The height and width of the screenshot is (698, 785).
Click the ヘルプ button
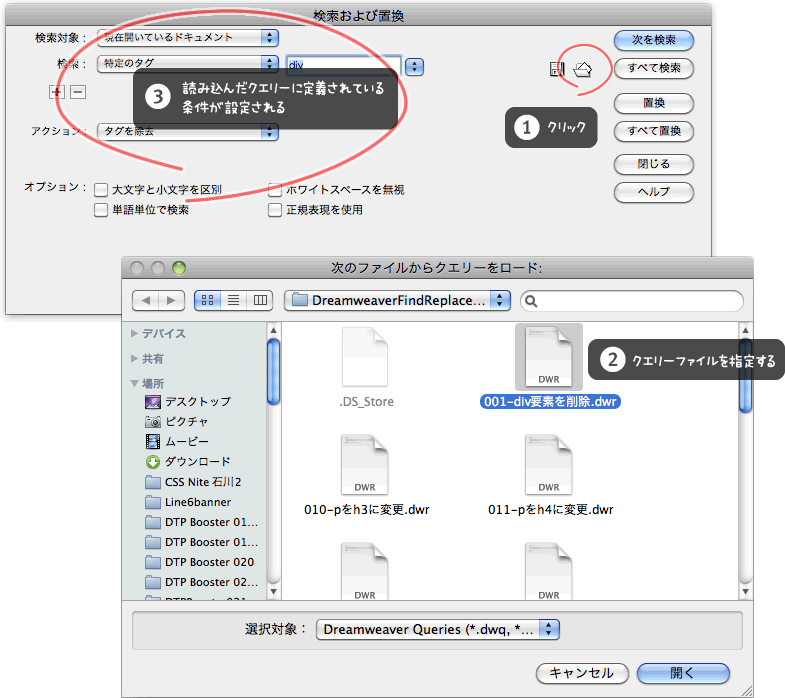(x=654, y=192)
